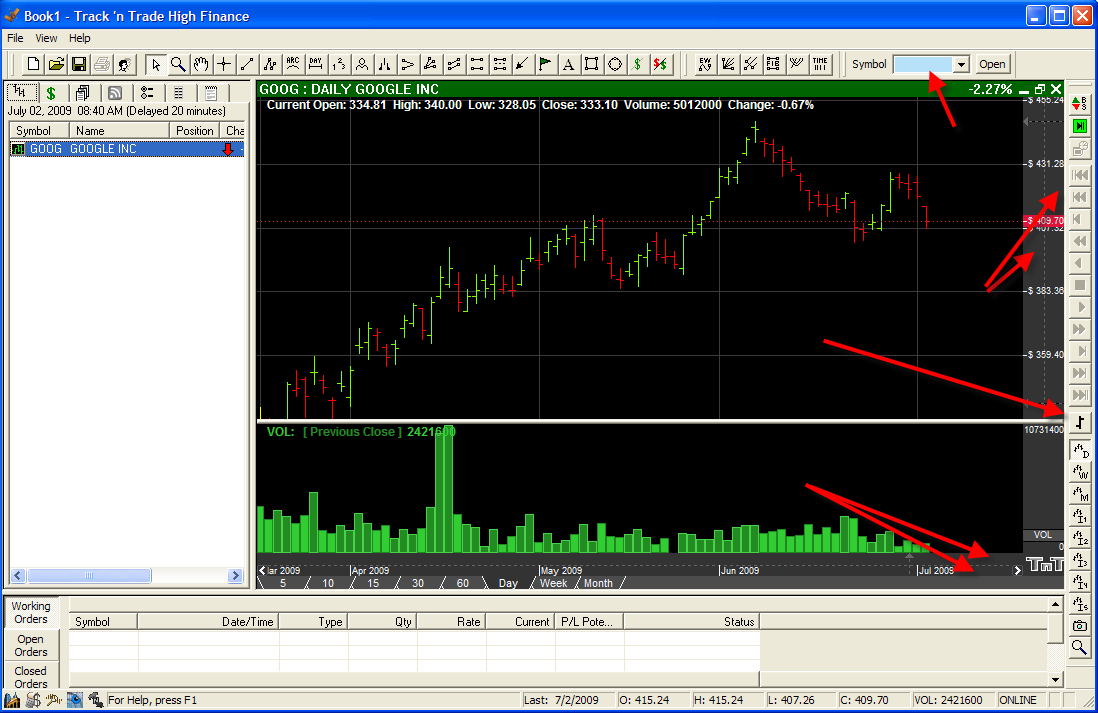1098x713 pixels.
Task: Open the File menu
Action: 15,38
